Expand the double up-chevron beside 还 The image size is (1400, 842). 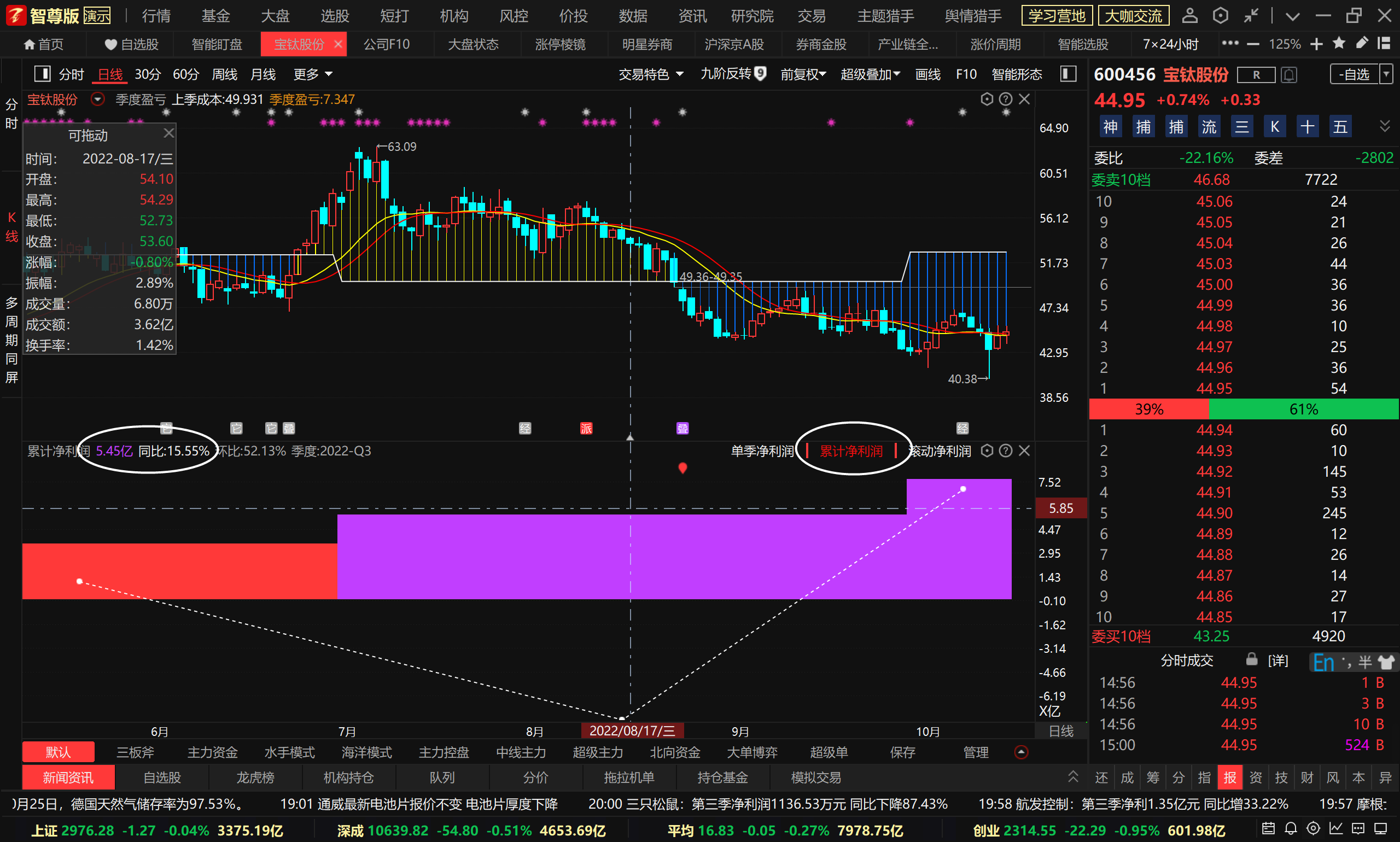click(1072, 776)
